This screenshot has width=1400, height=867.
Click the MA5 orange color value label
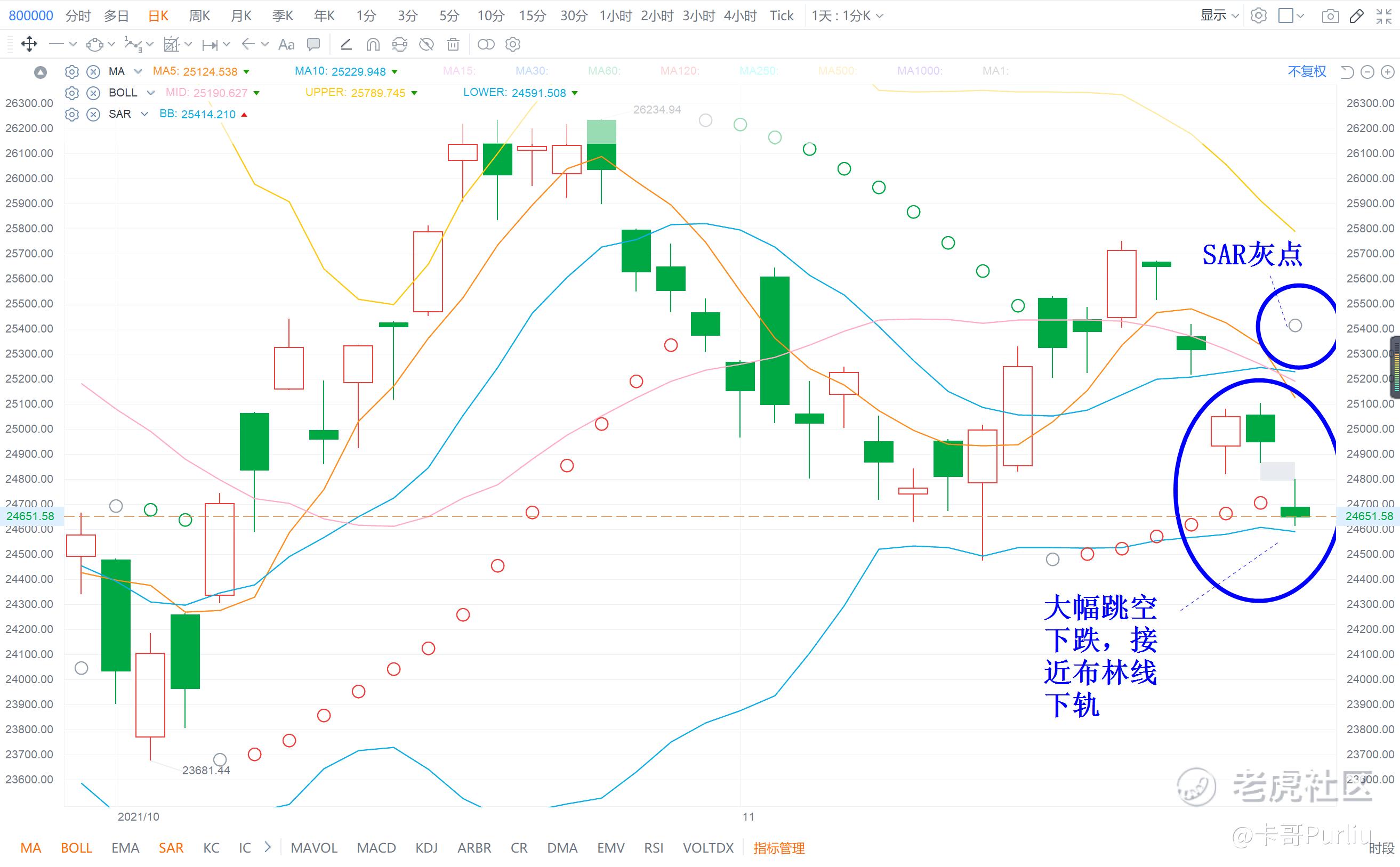tap(195, 71)
